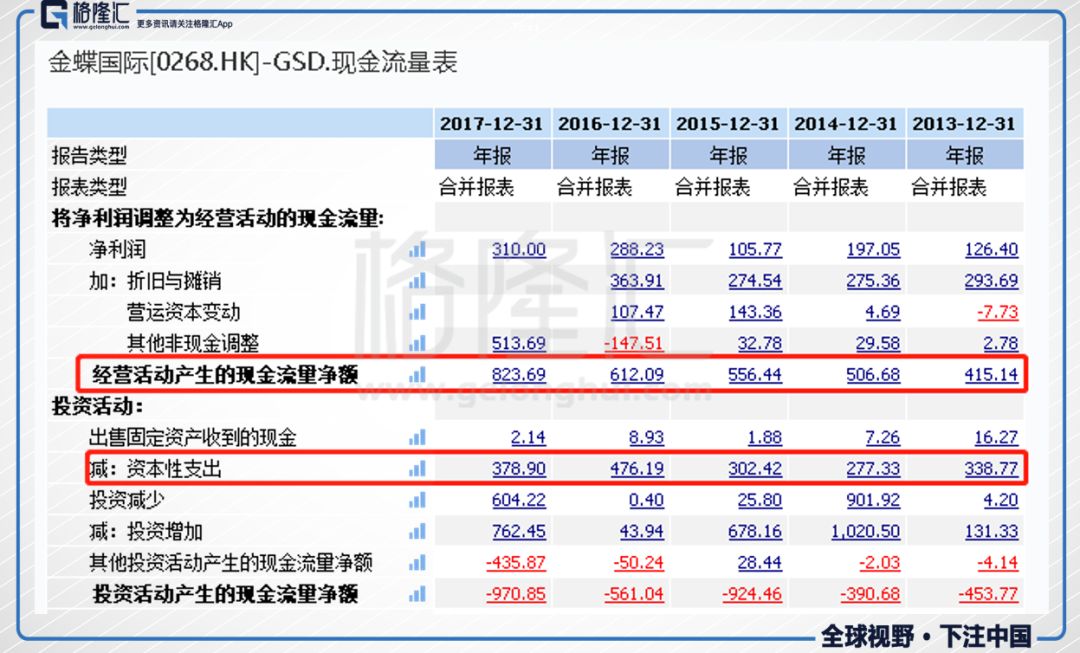Image resolution: width=1080 pixels, height=653 pixels.
Task: Open other investing value -435.87
Action: click(516, 563)
